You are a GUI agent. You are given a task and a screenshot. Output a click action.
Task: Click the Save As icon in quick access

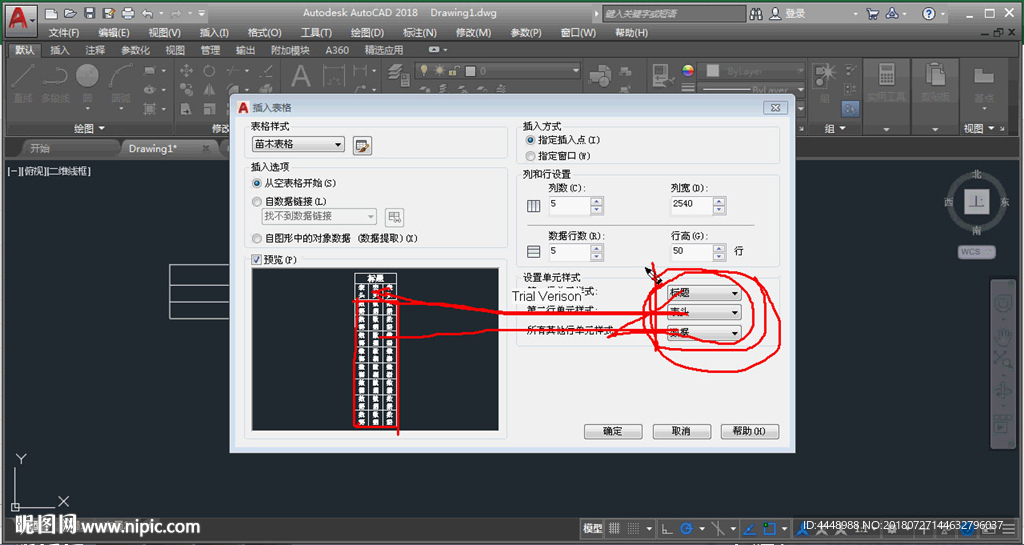pyautogui.click(x=109, y=13)
